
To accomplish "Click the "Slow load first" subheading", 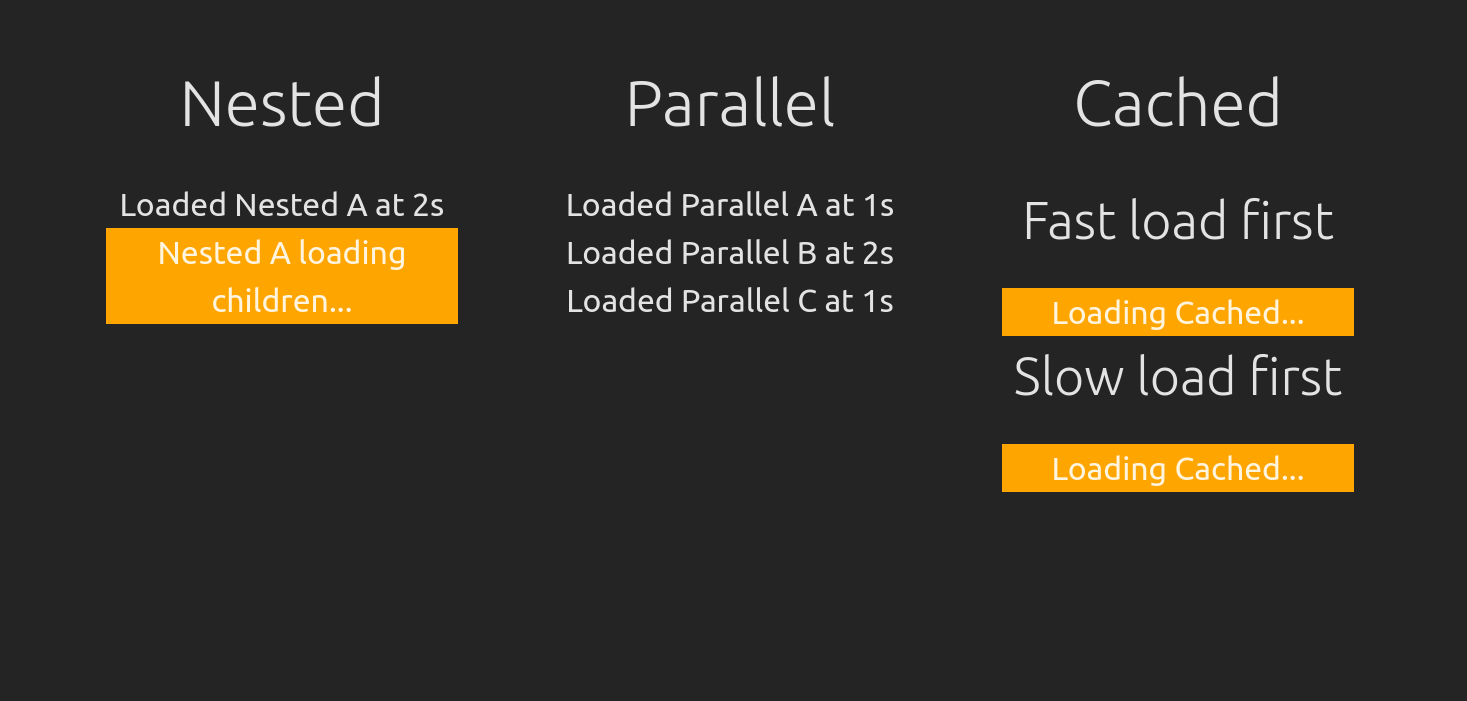I will pyautogui.click(x=1177, y=377).
